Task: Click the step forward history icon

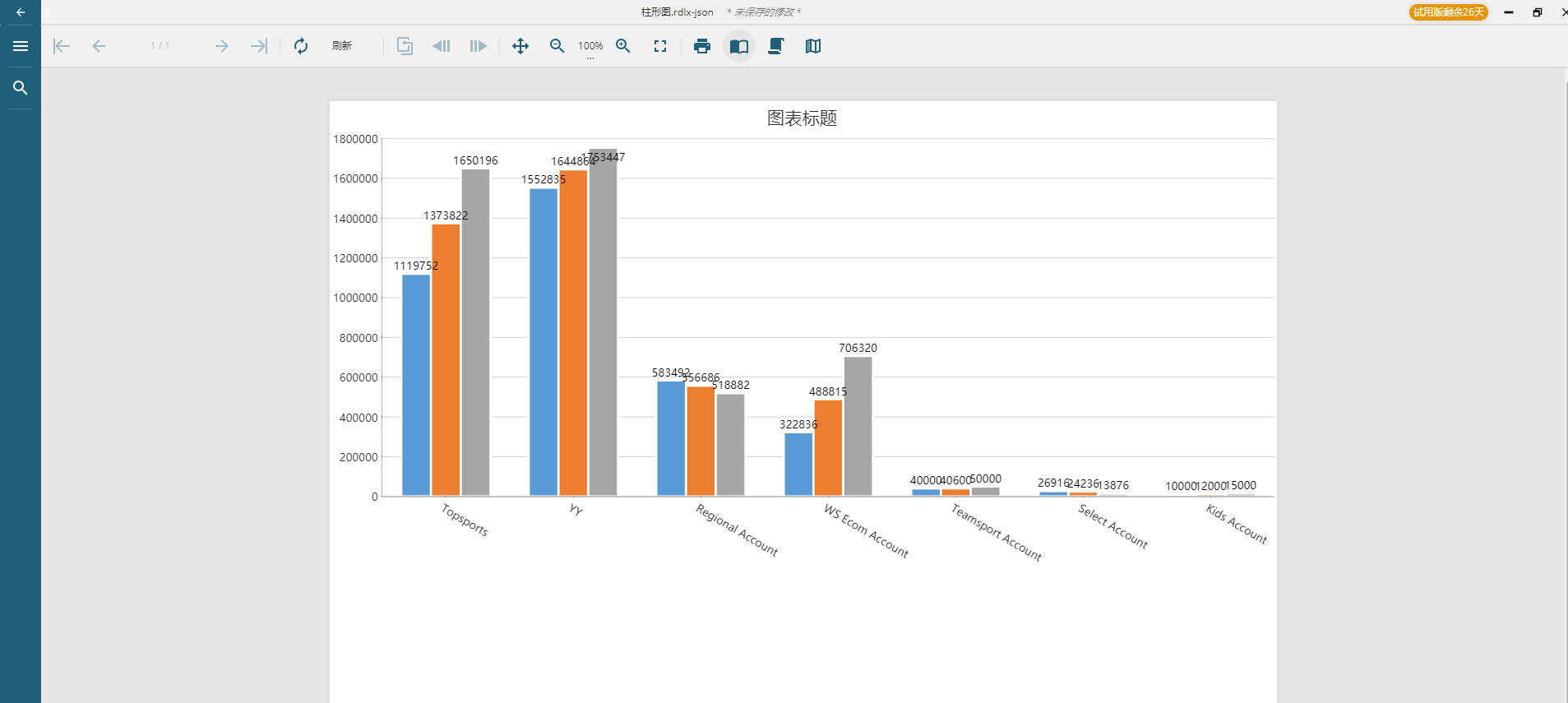Action: click(479, 46)
